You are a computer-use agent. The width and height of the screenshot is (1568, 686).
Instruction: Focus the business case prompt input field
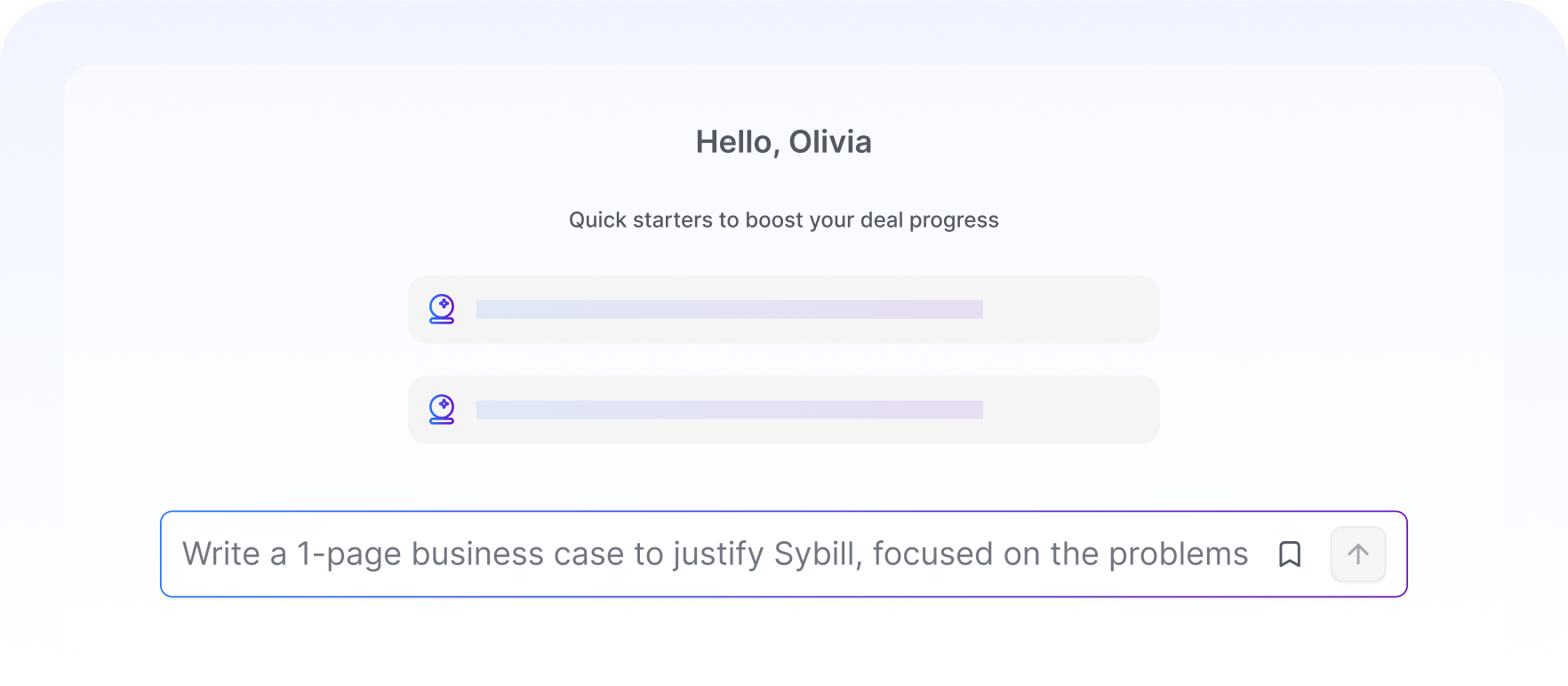[783, 554]
